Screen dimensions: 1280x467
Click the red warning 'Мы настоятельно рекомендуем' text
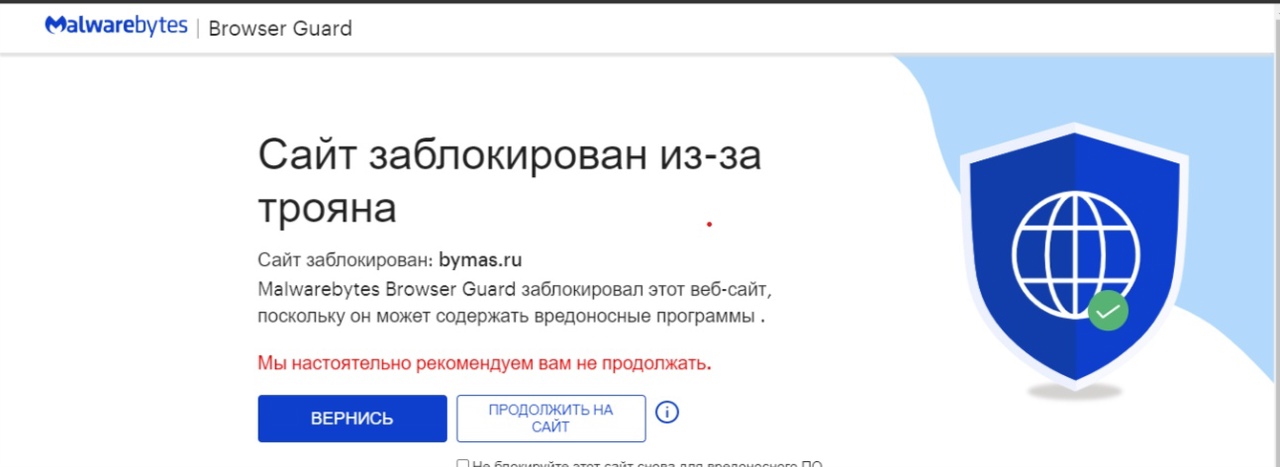pyautogui.click(x=485, y=363)
